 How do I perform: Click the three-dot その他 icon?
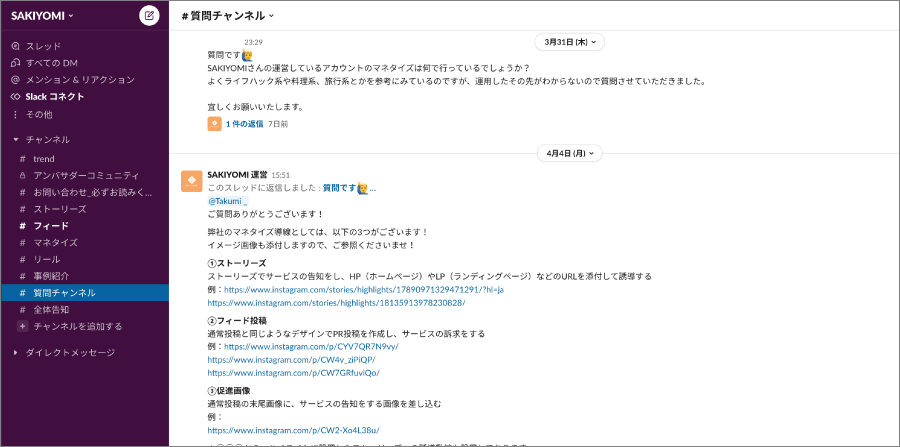click(15, 114)
